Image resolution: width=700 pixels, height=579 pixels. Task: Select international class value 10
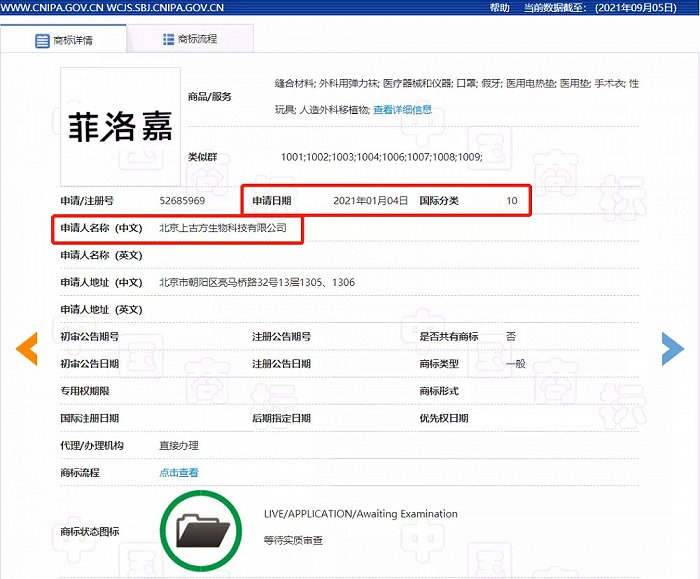coord(512,200)
